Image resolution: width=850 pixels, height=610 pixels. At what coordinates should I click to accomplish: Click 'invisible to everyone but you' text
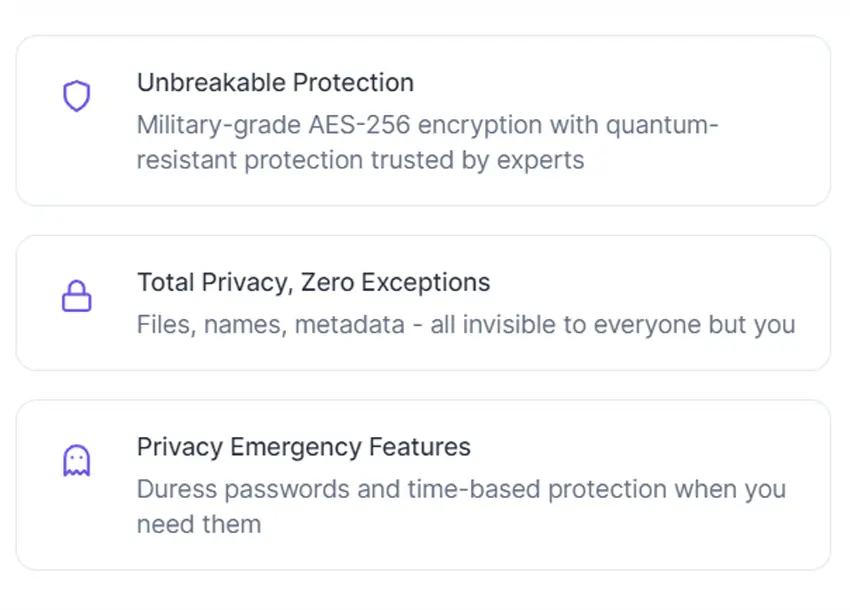(x=629, y=325)
